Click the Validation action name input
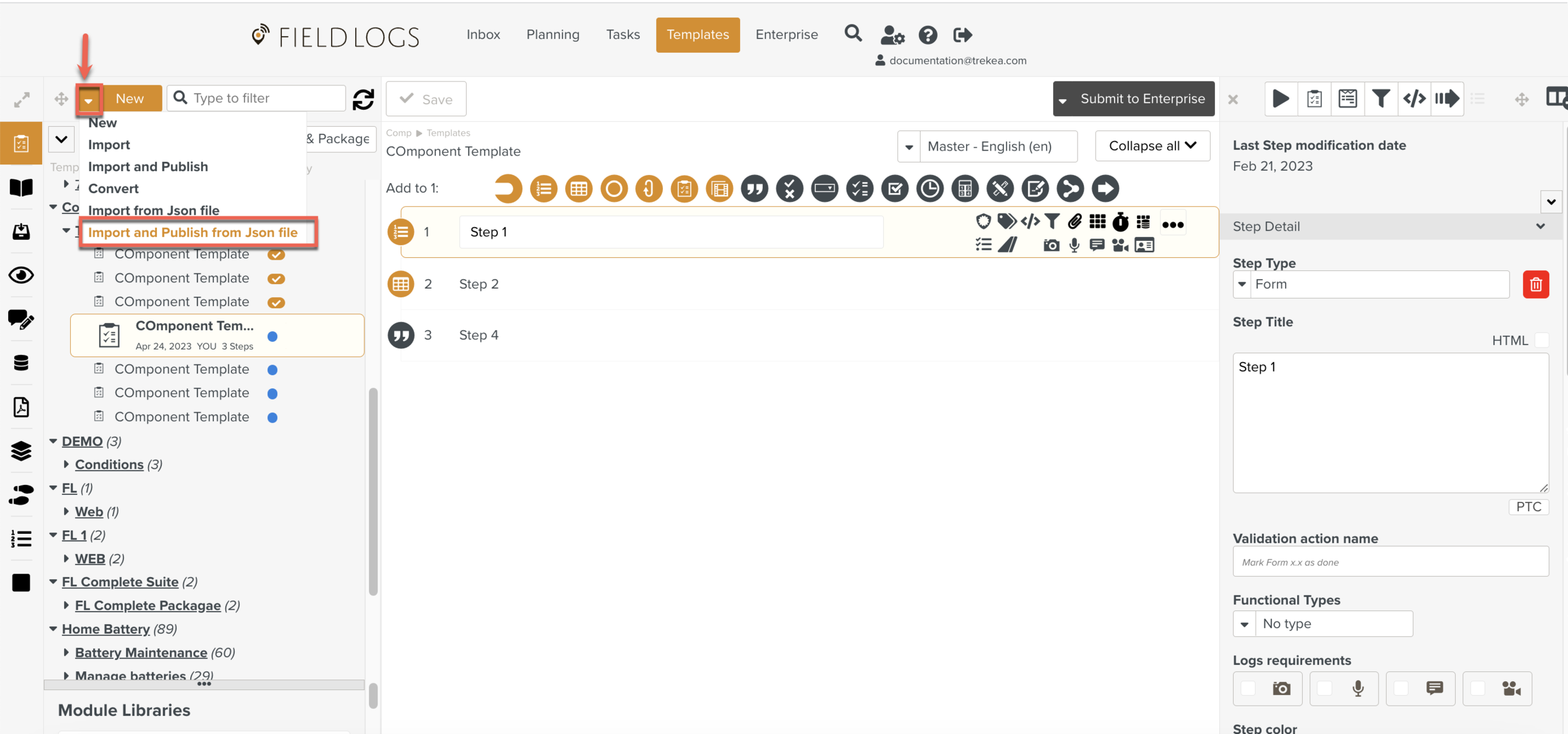This screenshot has width=1568, height=734. [x=1391, y=562]
